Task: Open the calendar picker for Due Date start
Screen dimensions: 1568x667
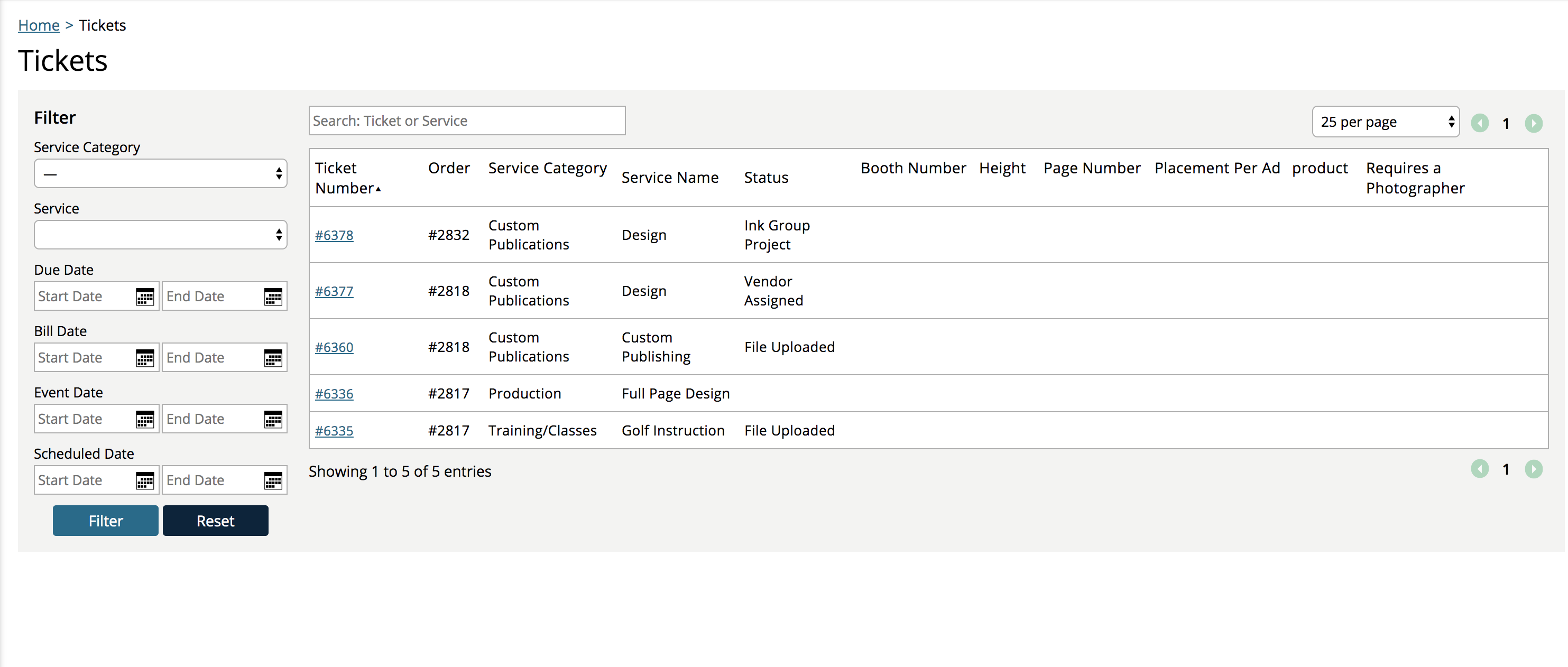Action: pos(144,297)
